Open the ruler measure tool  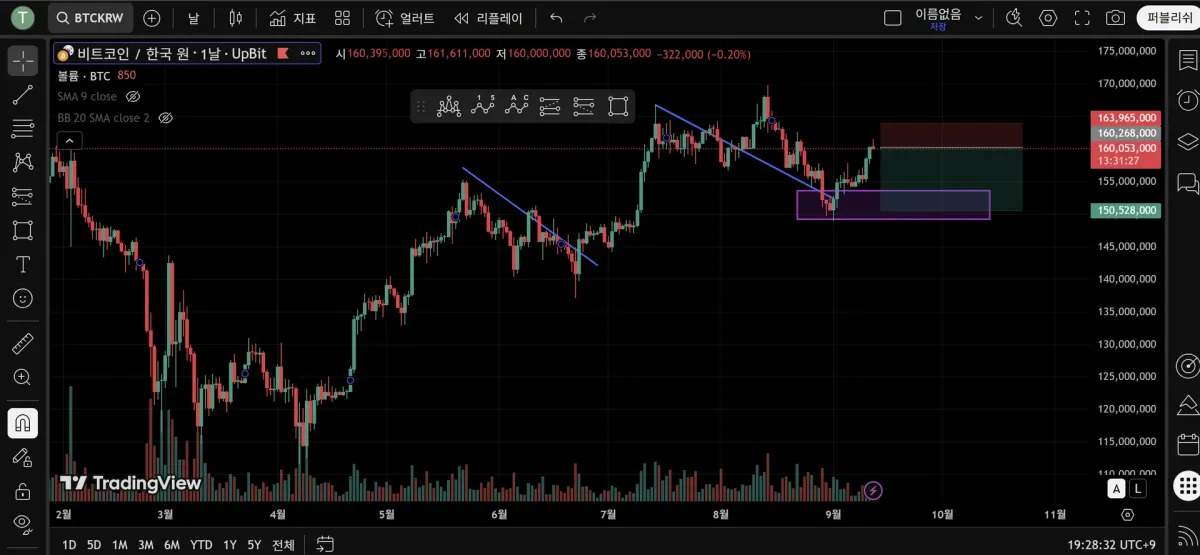[x=22, y=344]
